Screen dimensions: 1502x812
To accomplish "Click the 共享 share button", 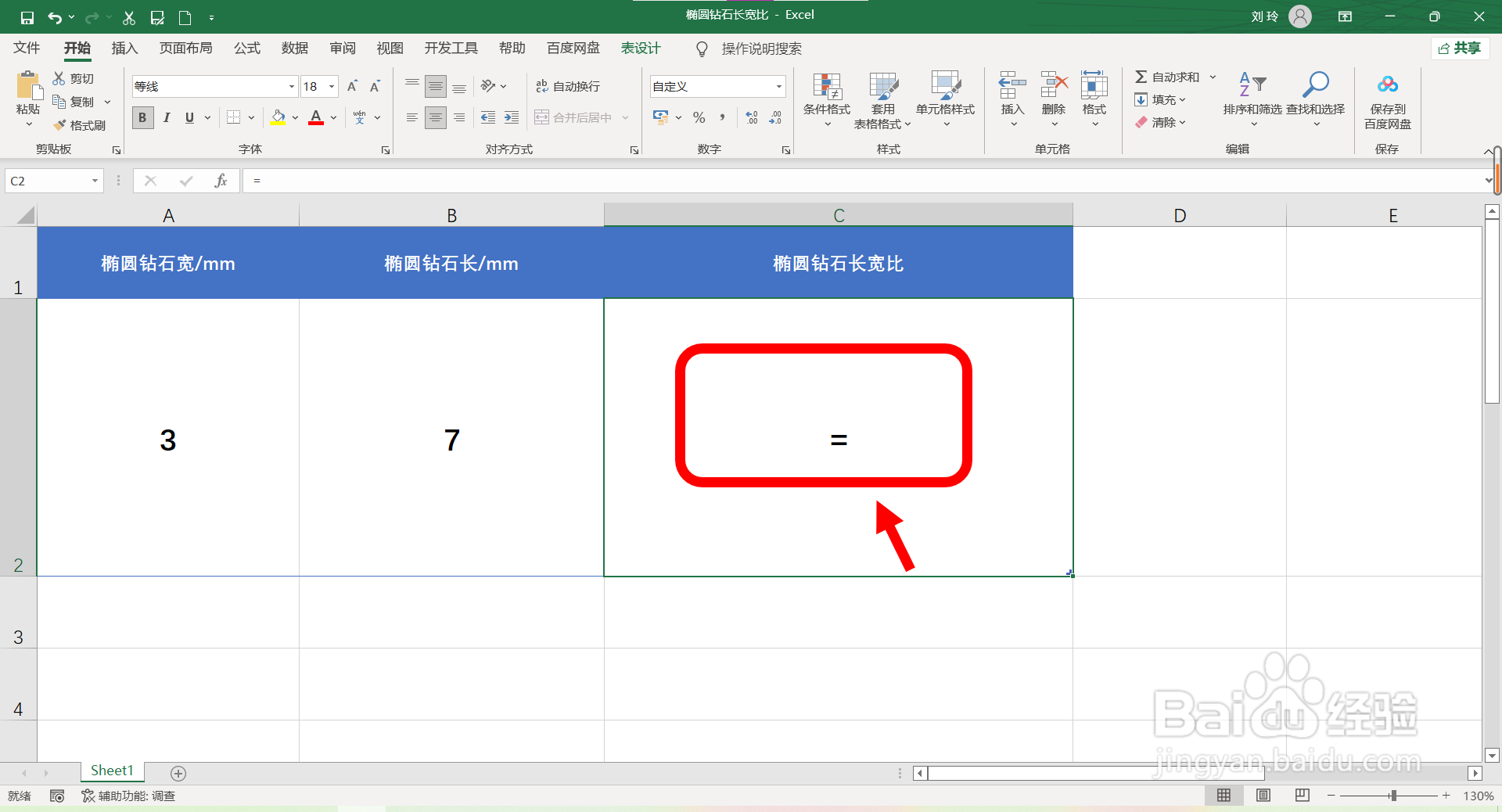I will click(x=1460, y=48).
